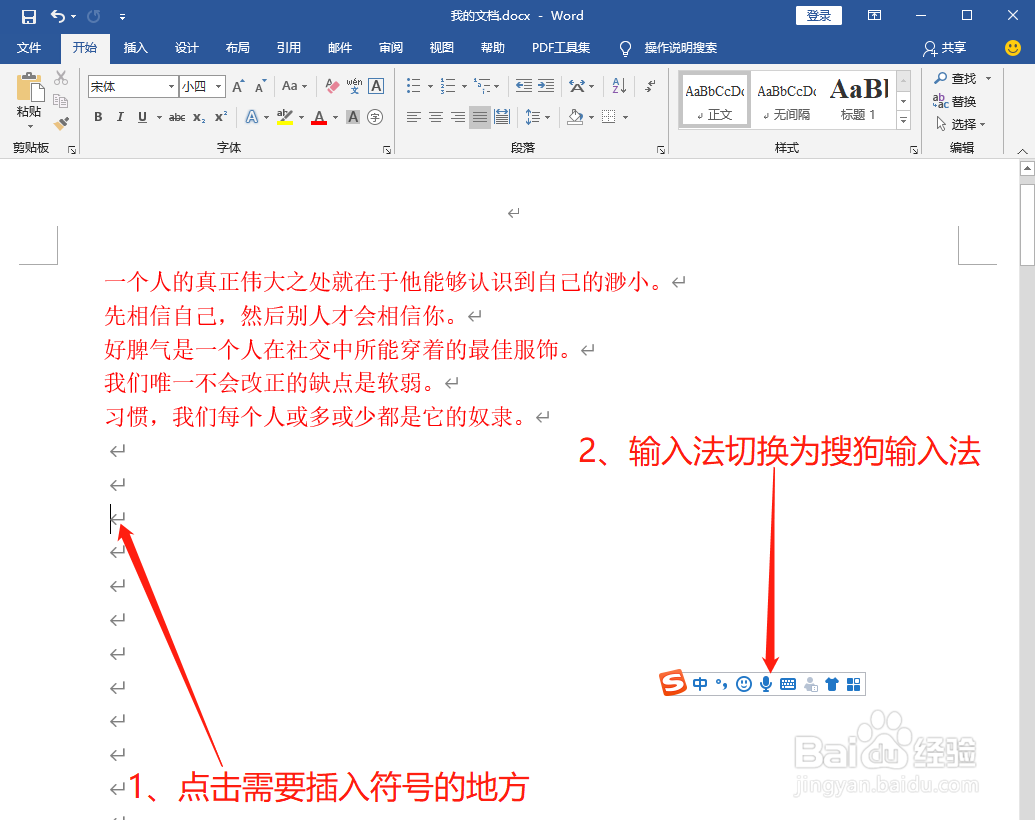
Task: Open the font size dropdown
Action: (217, 86)
